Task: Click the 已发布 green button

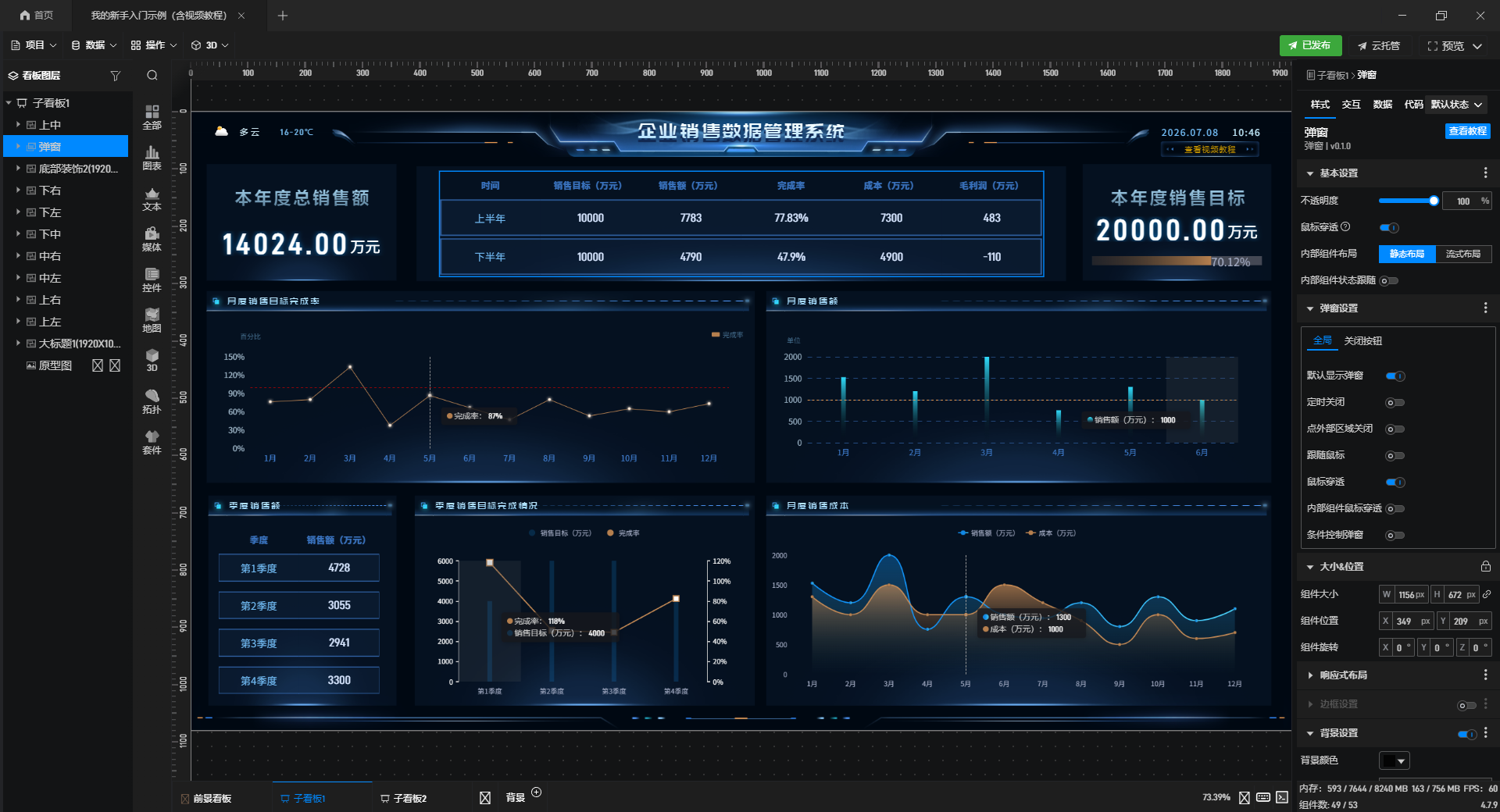Action: [x=1310, y=45]
